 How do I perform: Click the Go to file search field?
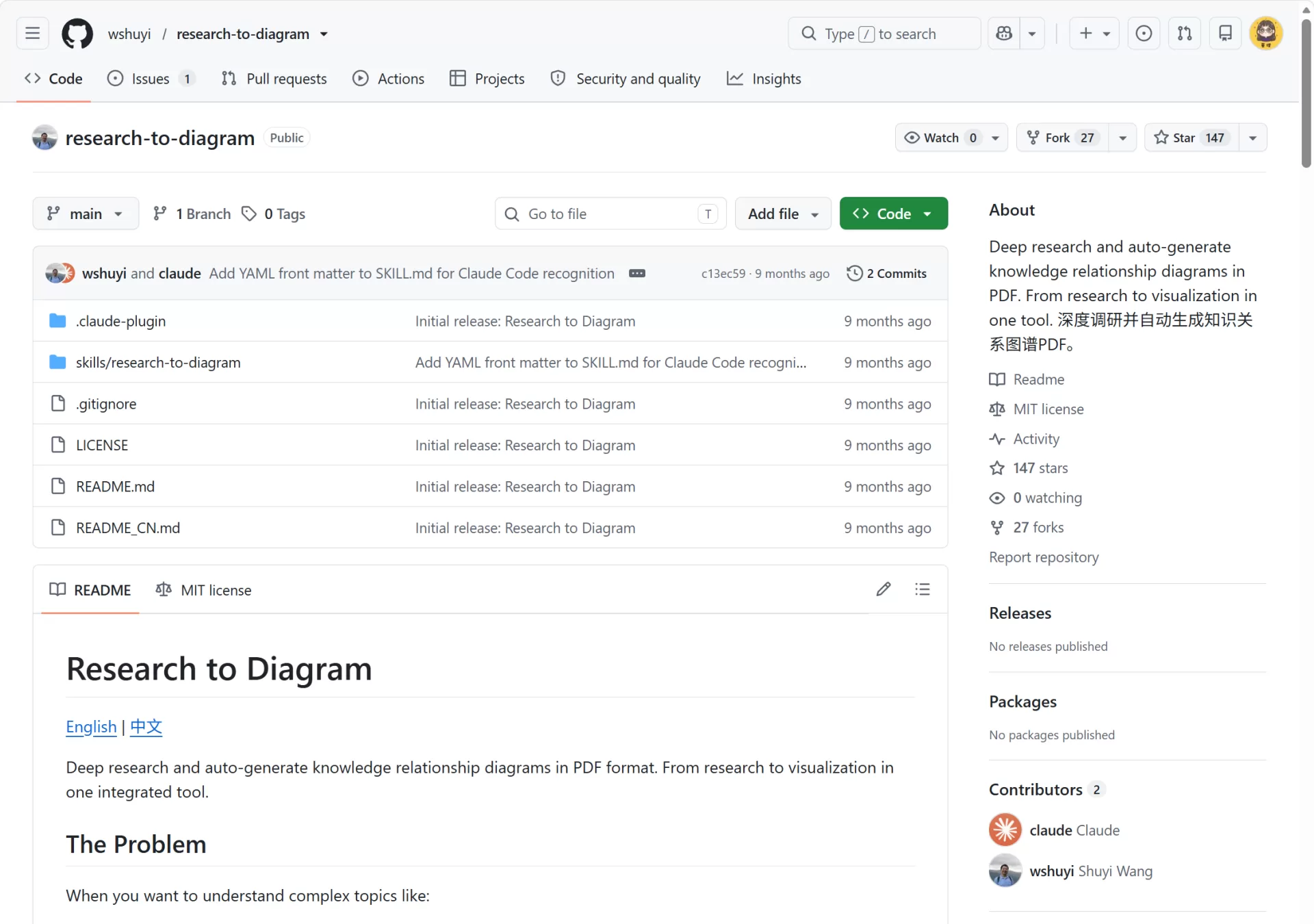pyautogui.click(x=610, y=214)
